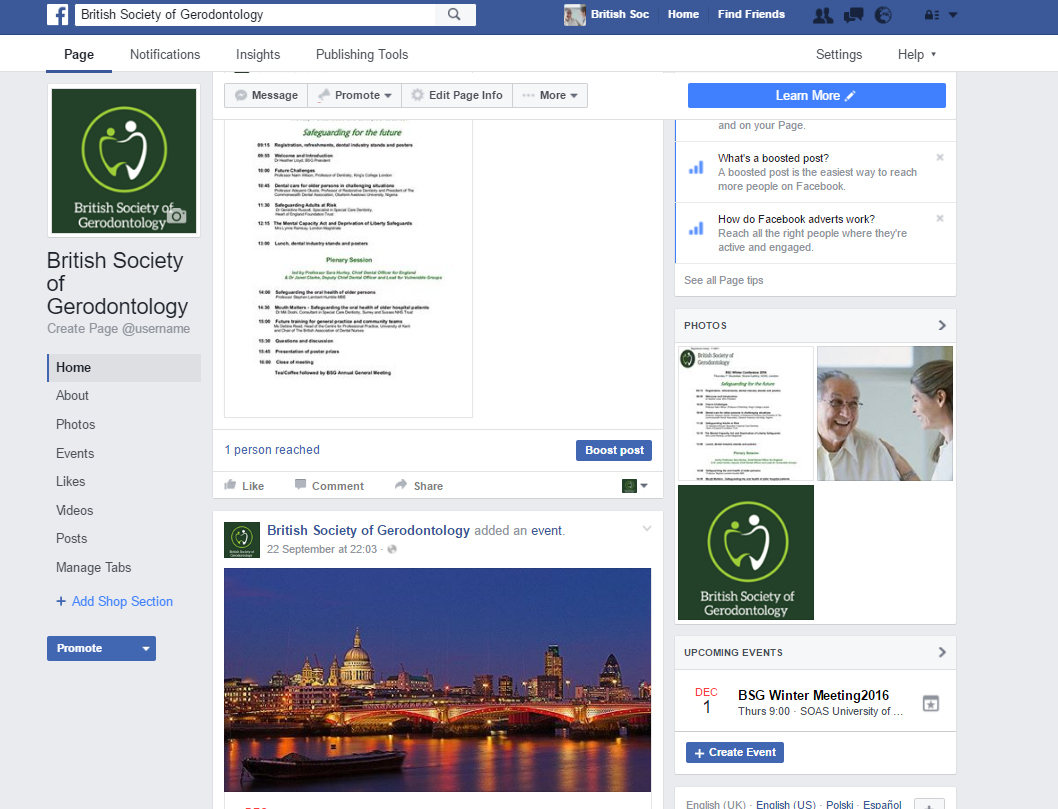Dismiss the 'What's a boosted post?' tip
Viewport: 1058px width, 809px height.
[940, 157]
